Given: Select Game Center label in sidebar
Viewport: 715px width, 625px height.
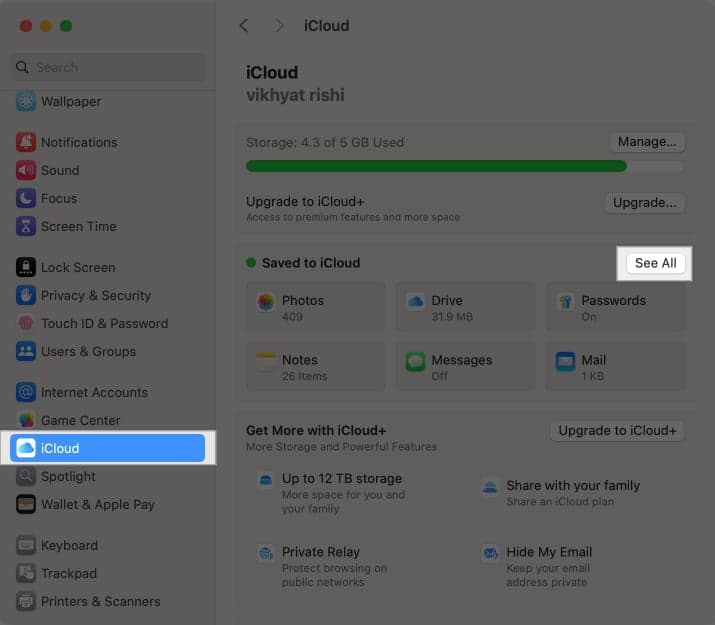Looking at the screenshot, I should tap(81, 420).
